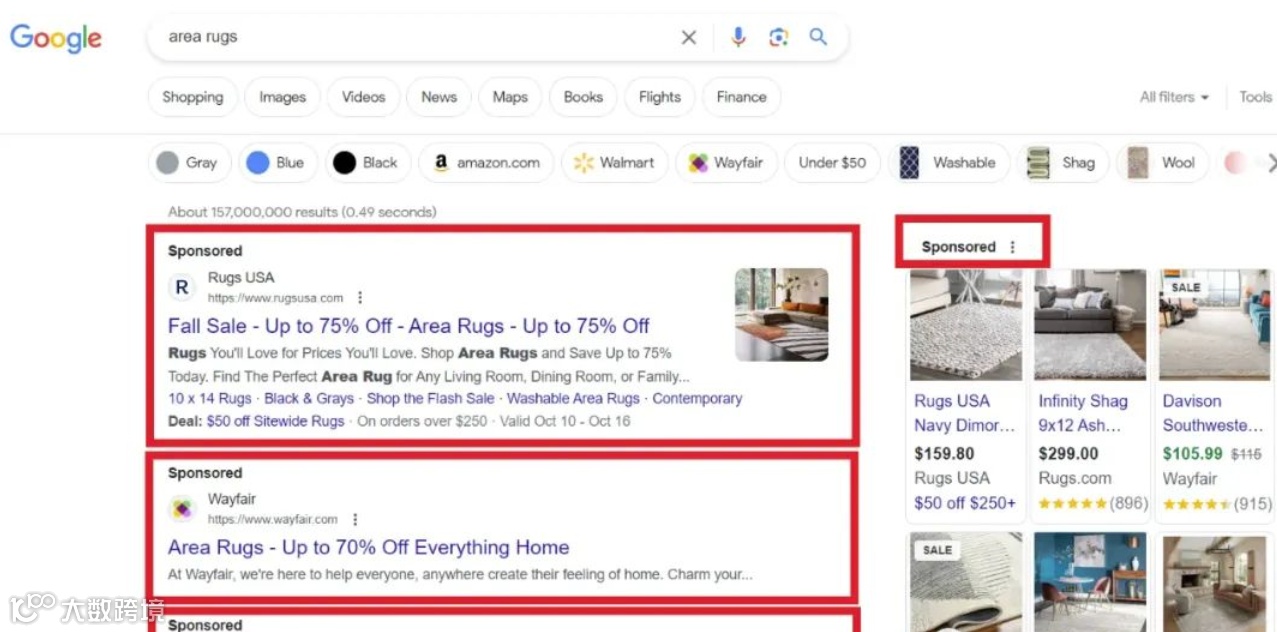Viewport: 1277px width, 632px height.
Task: Open three-dot menu beside rugsusa.com URL
Action: tap(360, 298)
